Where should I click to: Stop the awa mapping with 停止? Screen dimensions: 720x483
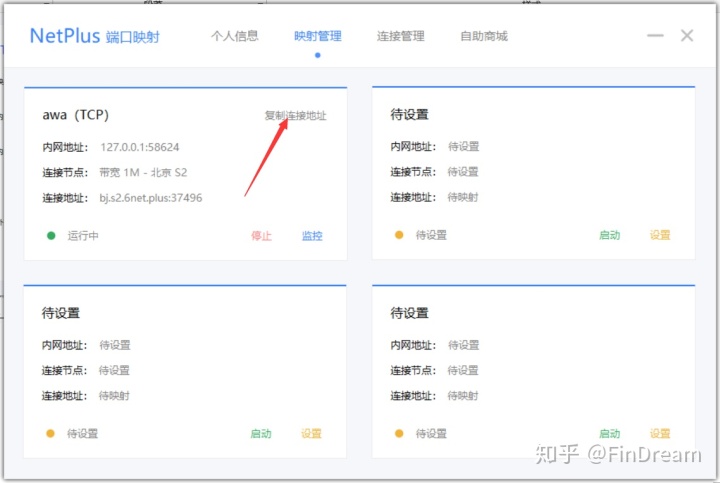pyautogui.click(x=261, y=236)
